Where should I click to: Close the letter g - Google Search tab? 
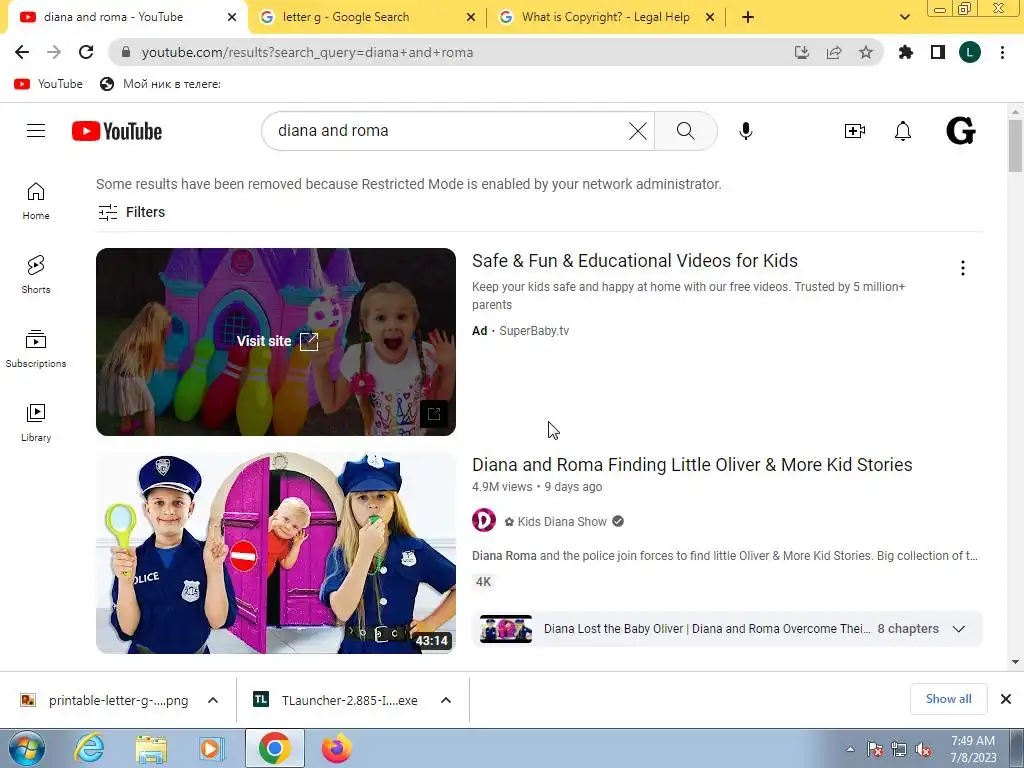click(470, 17)
